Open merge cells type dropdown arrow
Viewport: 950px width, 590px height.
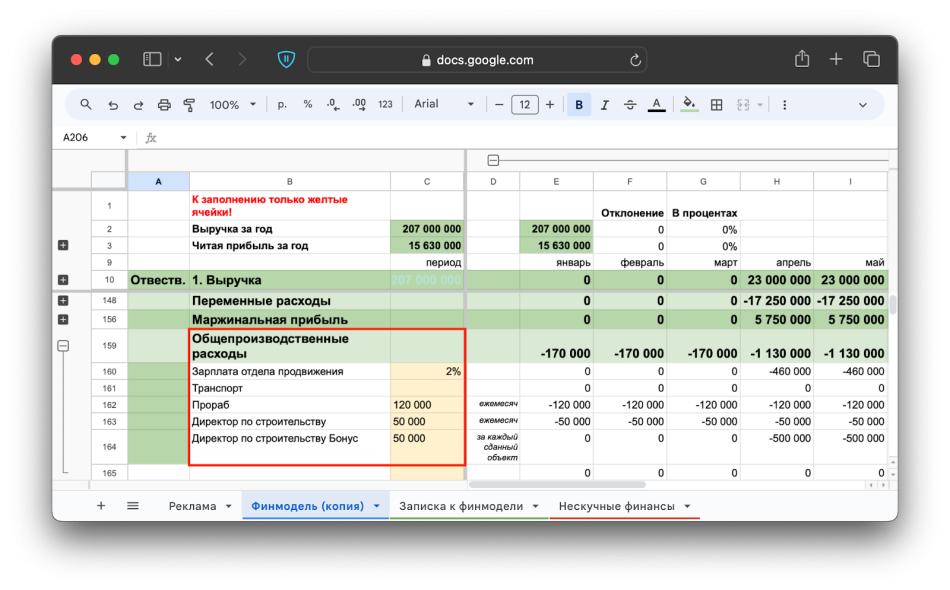coord(760,105)
